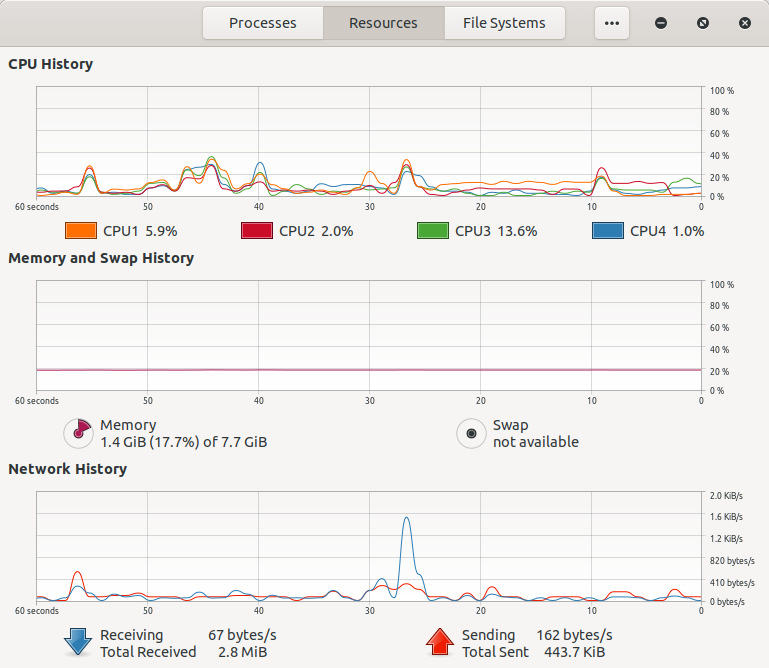769x668 pixels.
Task: Switch to the Processes tab
Action: click(x=263, y=23)
